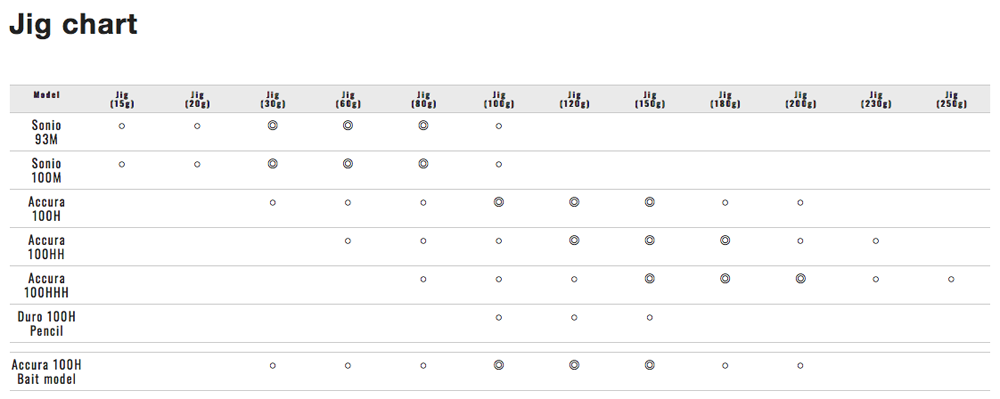
Task: Click the Accura 100H Bait model label
Action: [47, 372]
